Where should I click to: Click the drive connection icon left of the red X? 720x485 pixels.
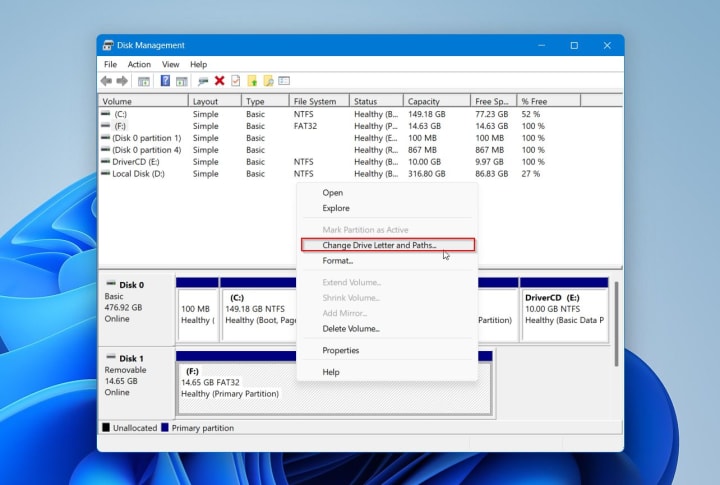click(x=203, y=81)
